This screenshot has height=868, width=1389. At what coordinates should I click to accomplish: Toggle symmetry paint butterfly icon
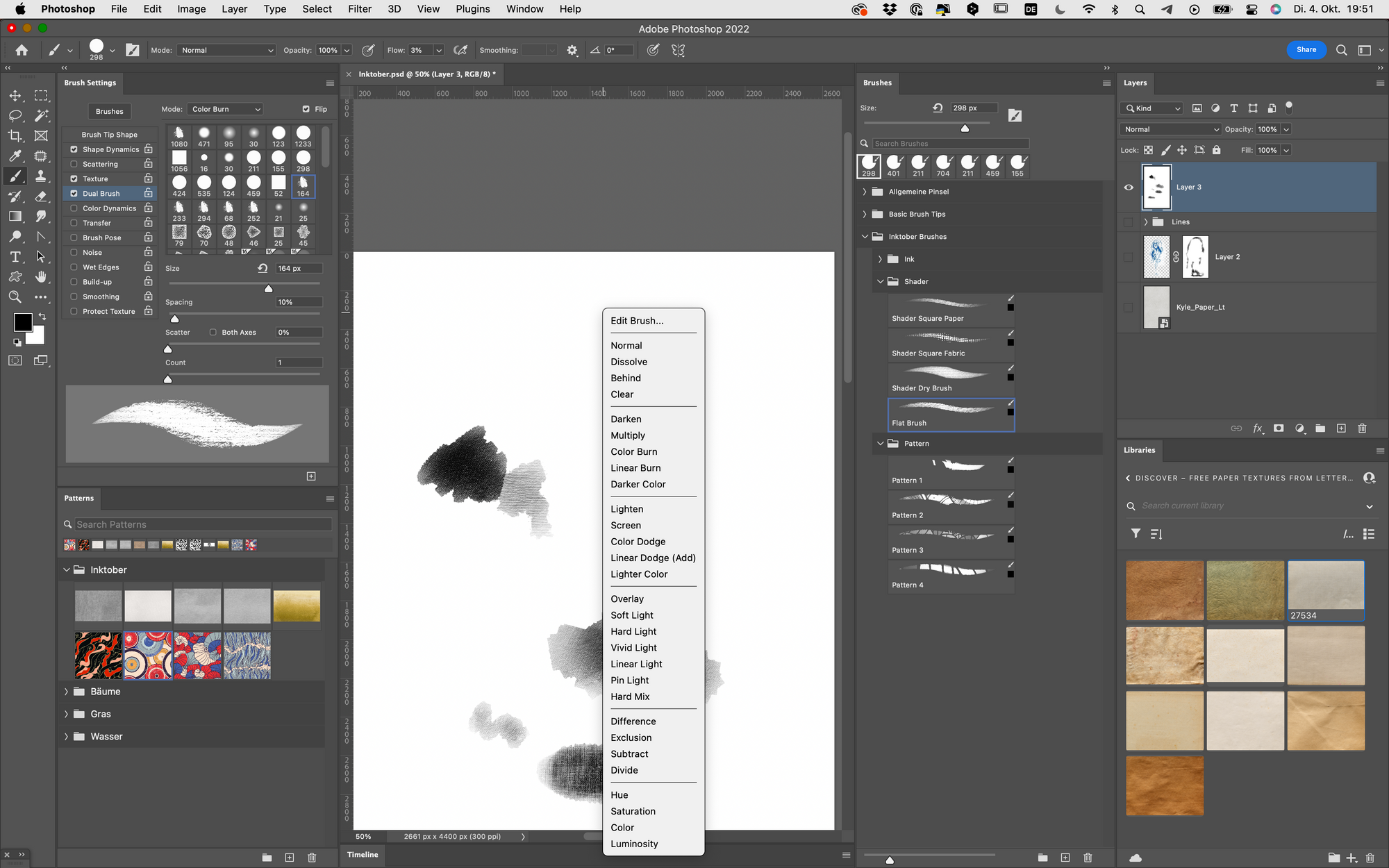pyautogui.click(x=679, y=50)
